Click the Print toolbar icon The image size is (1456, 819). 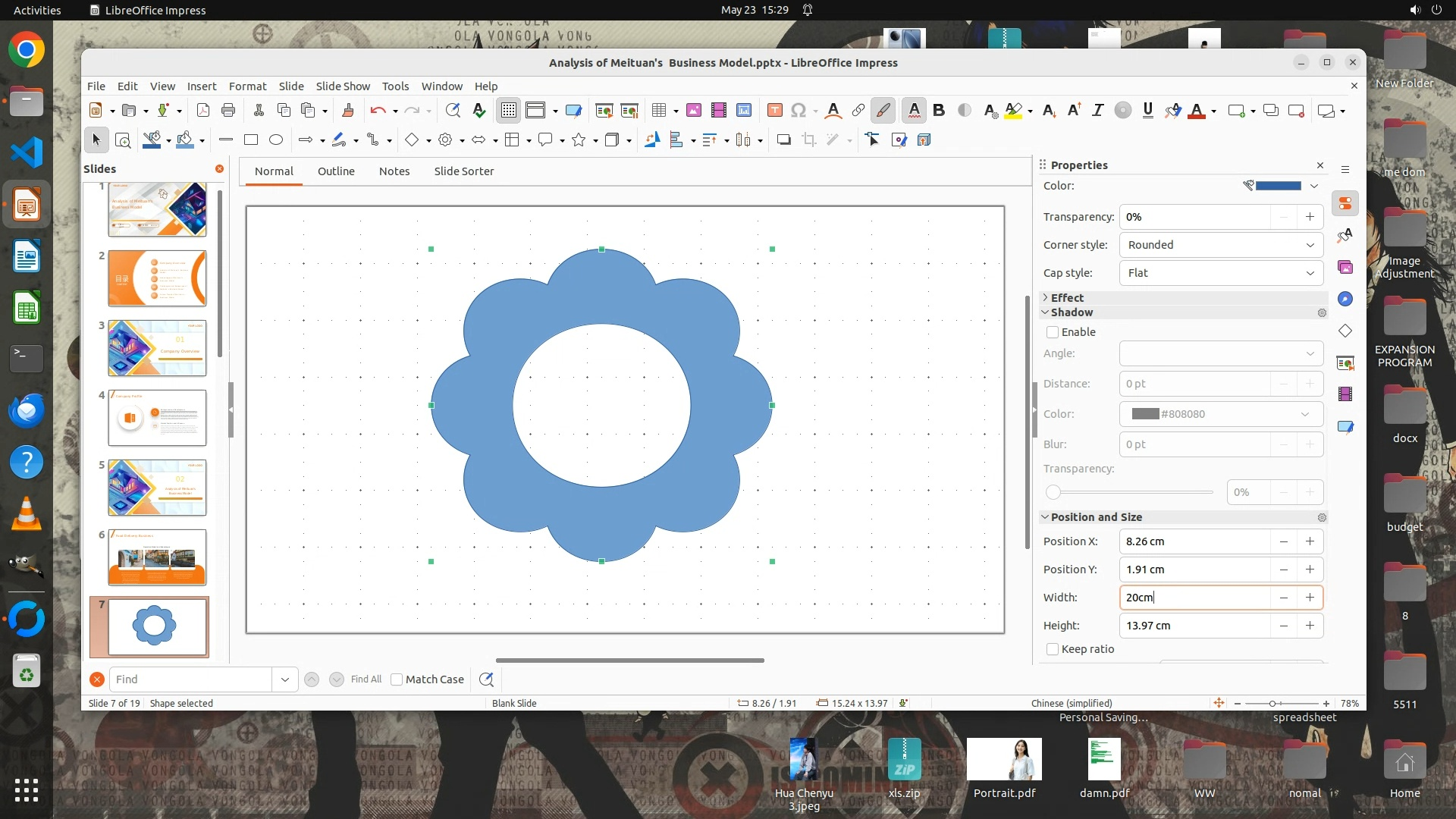pyautogui.click(x=228, y=111)
